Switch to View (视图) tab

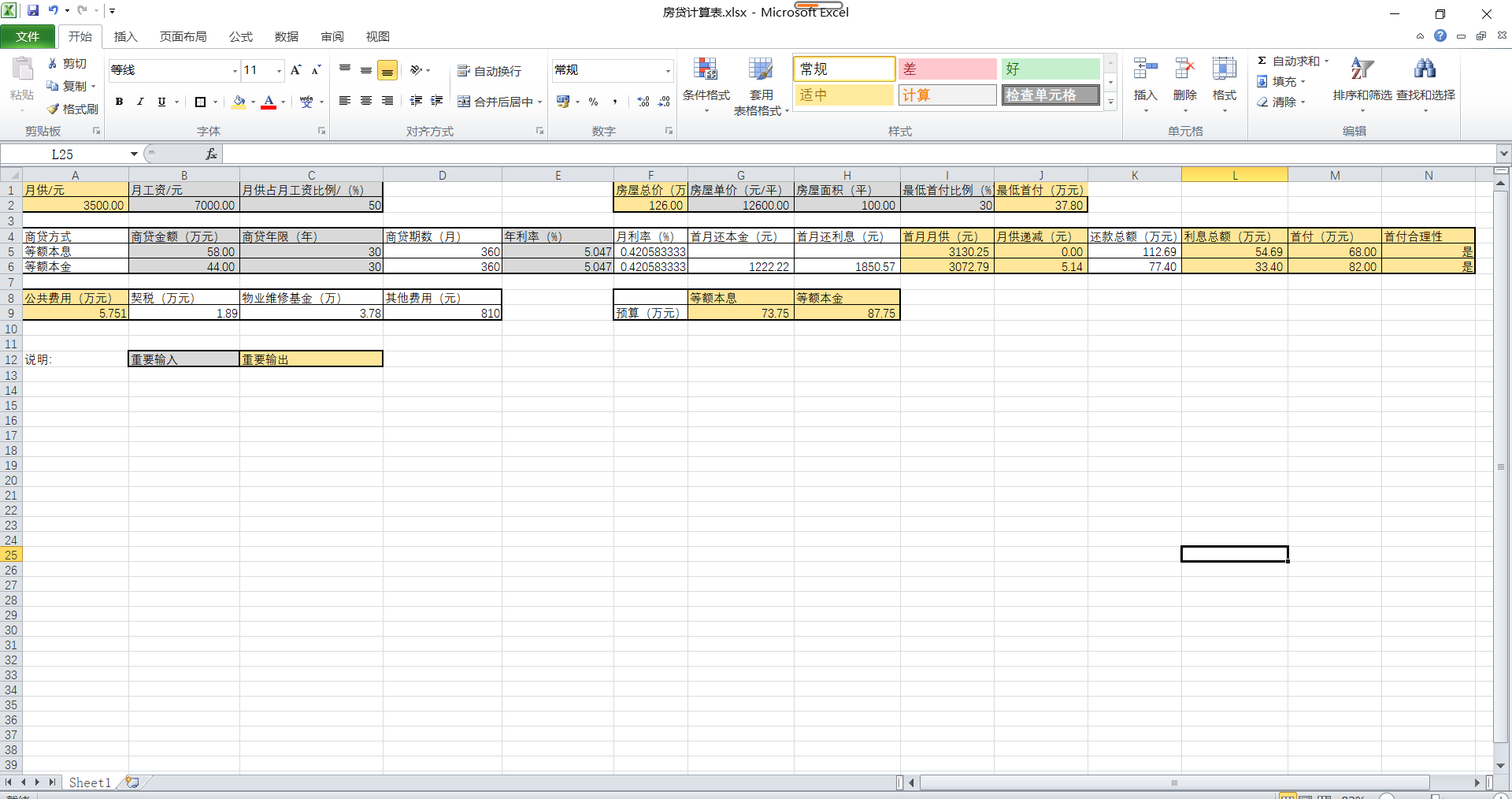point(377,36)
